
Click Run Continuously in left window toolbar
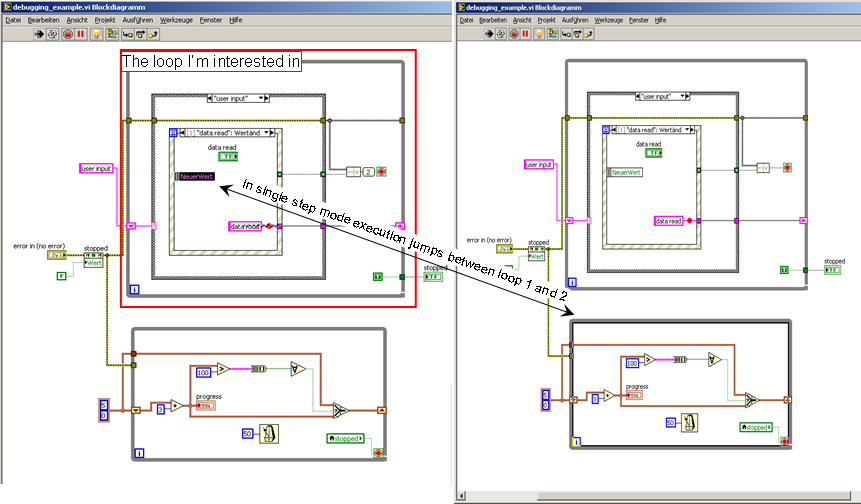click(x=54, y=34)
